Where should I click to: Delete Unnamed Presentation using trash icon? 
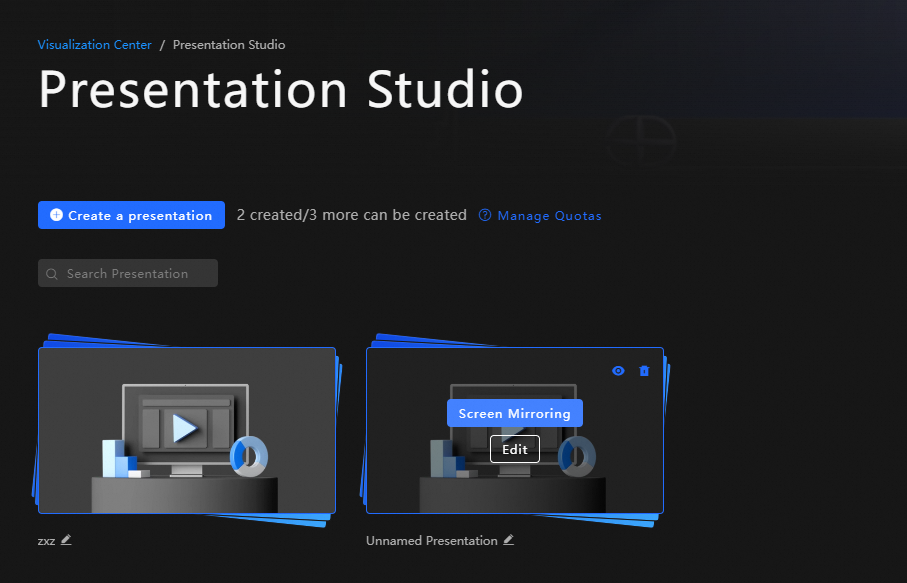pyautogui.click(x=644, y=371)
